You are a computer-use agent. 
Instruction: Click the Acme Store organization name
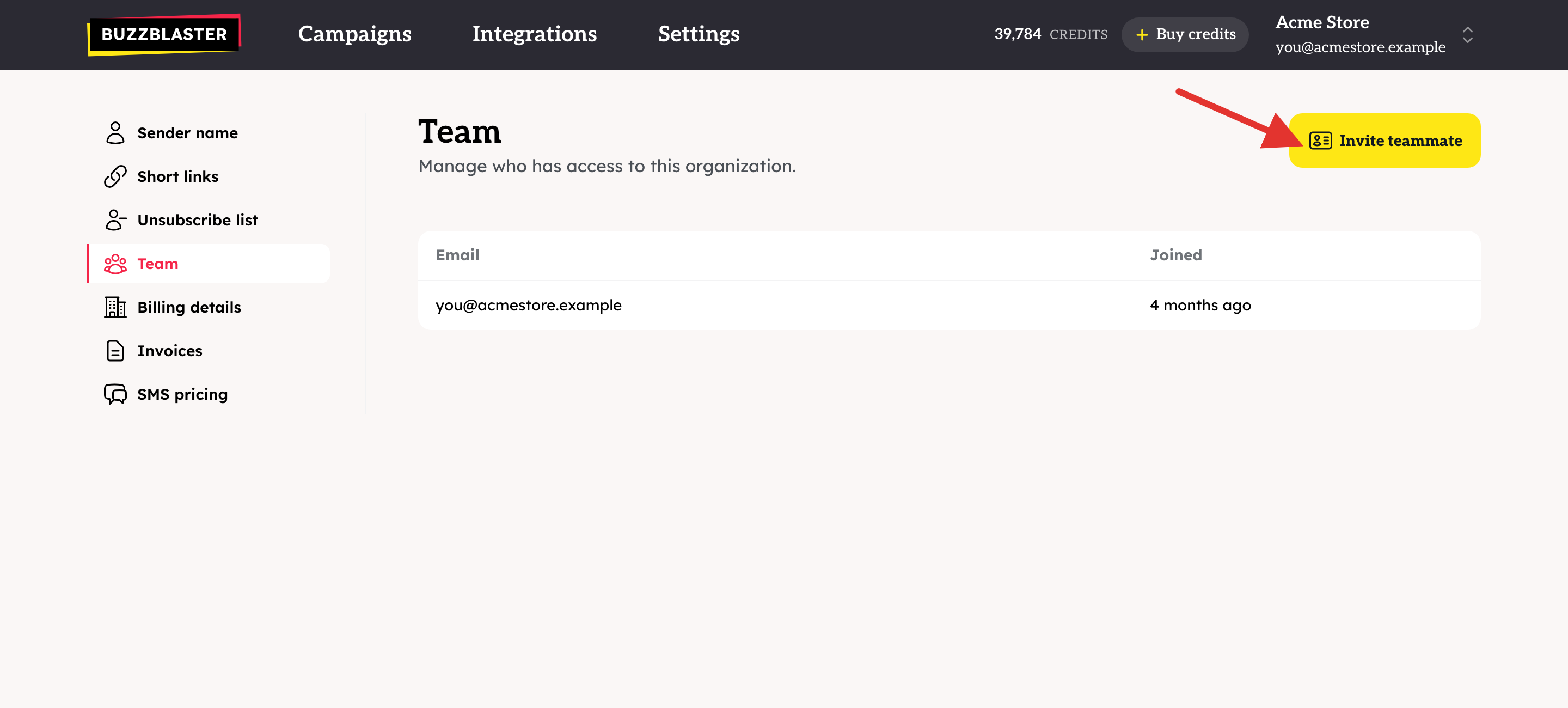pyautogui.click(x=1322, y=22)
